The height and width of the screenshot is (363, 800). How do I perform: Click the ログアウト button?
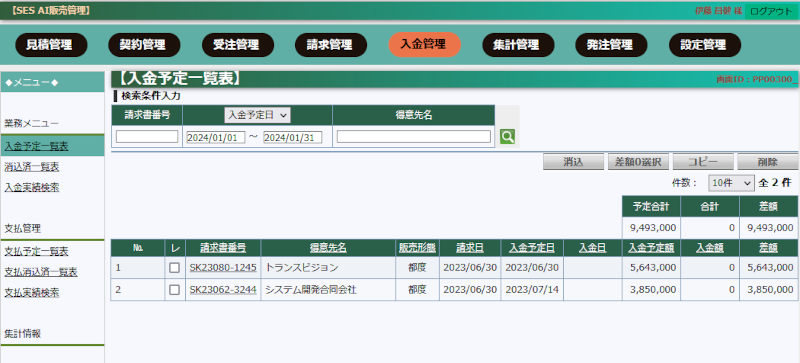771,11
